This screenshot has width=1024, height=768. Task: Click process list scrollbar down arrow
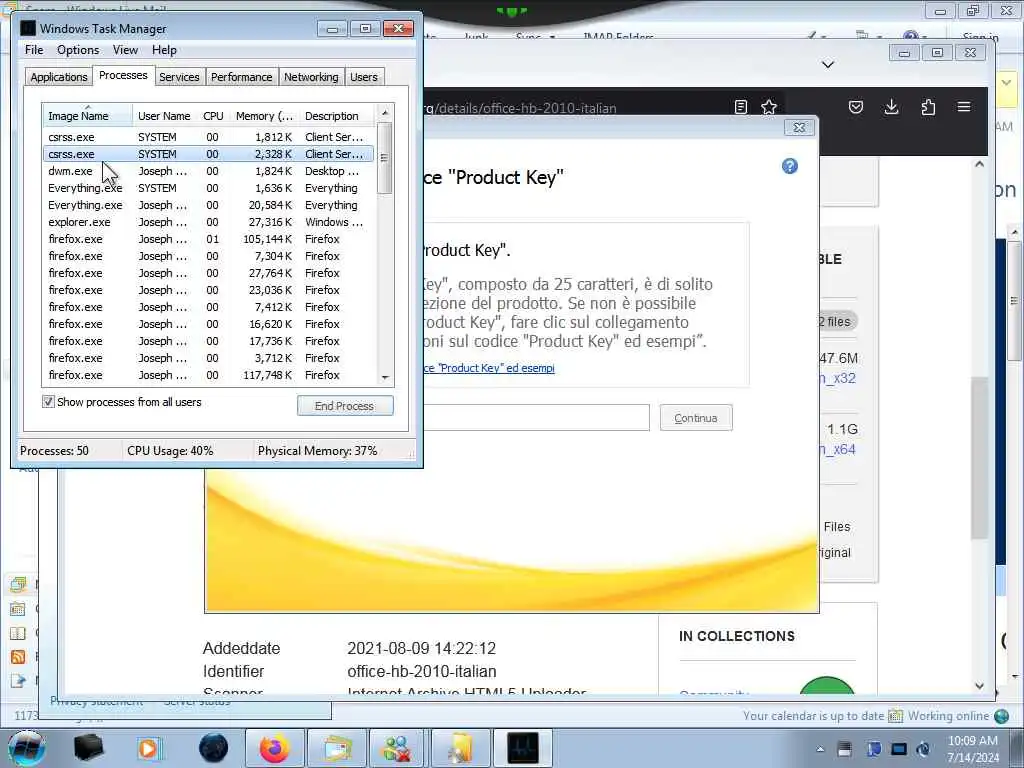click(x=385, y=377)
